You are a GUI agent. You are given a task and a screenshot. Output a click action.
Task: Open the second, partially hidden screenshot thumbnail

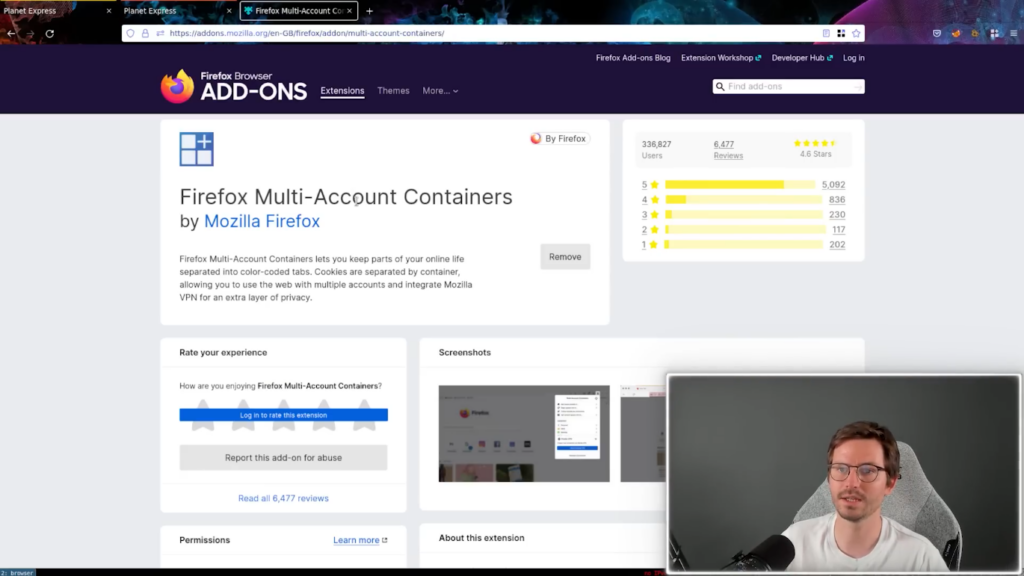pos(643,434)
